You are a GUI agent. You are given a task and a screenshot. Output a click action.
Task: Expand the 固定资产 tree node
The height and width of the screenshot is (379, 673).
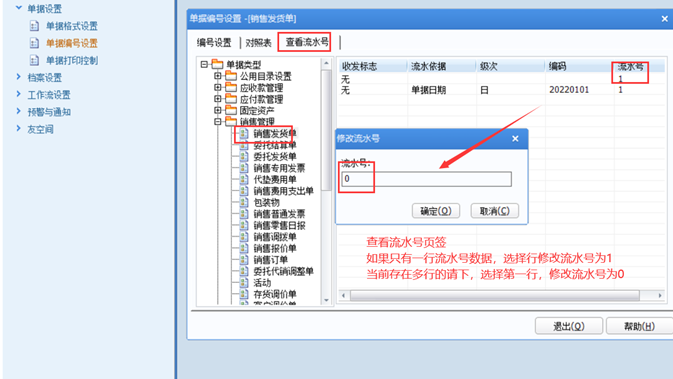[218, 110]
